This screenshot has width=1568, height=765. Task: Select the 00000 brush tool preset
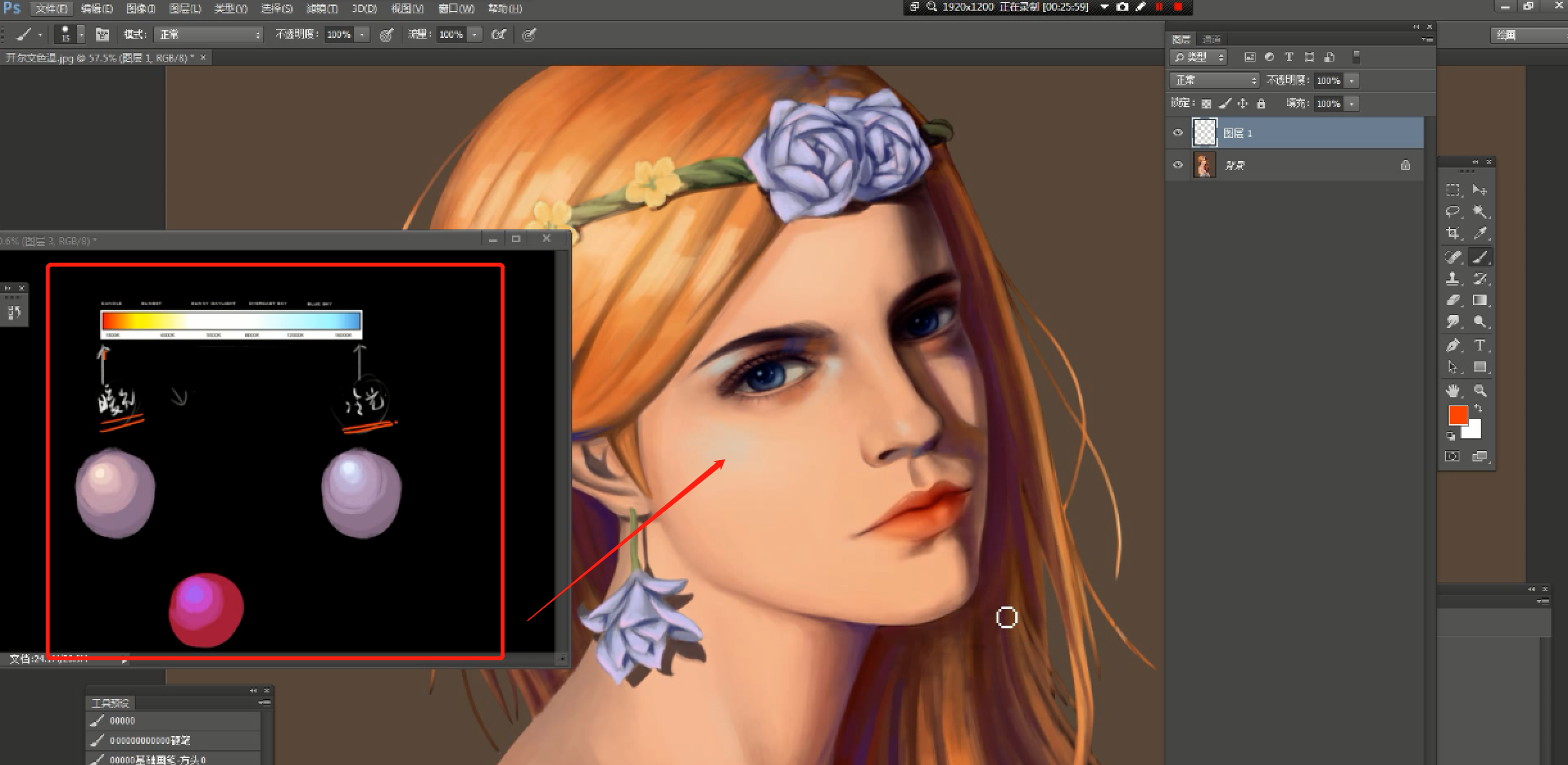click(122, 721)
